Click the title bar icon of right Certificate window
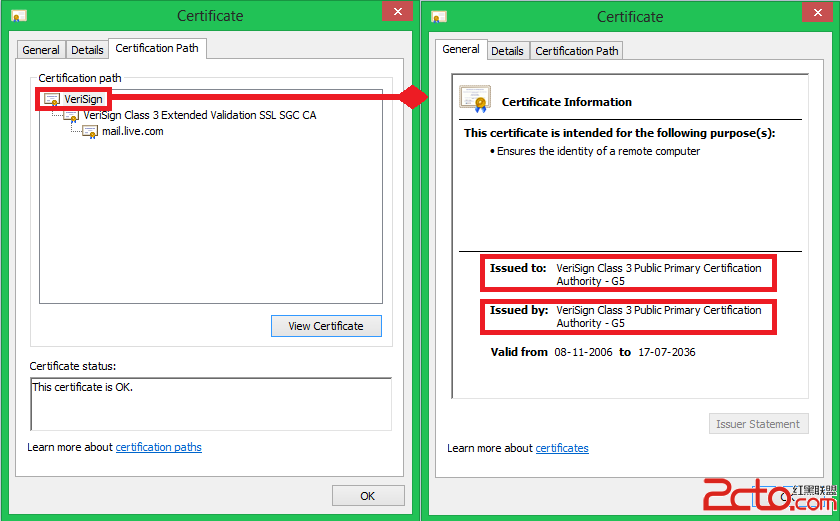This screenshot has height=521, width=840. tap(439, 17)
